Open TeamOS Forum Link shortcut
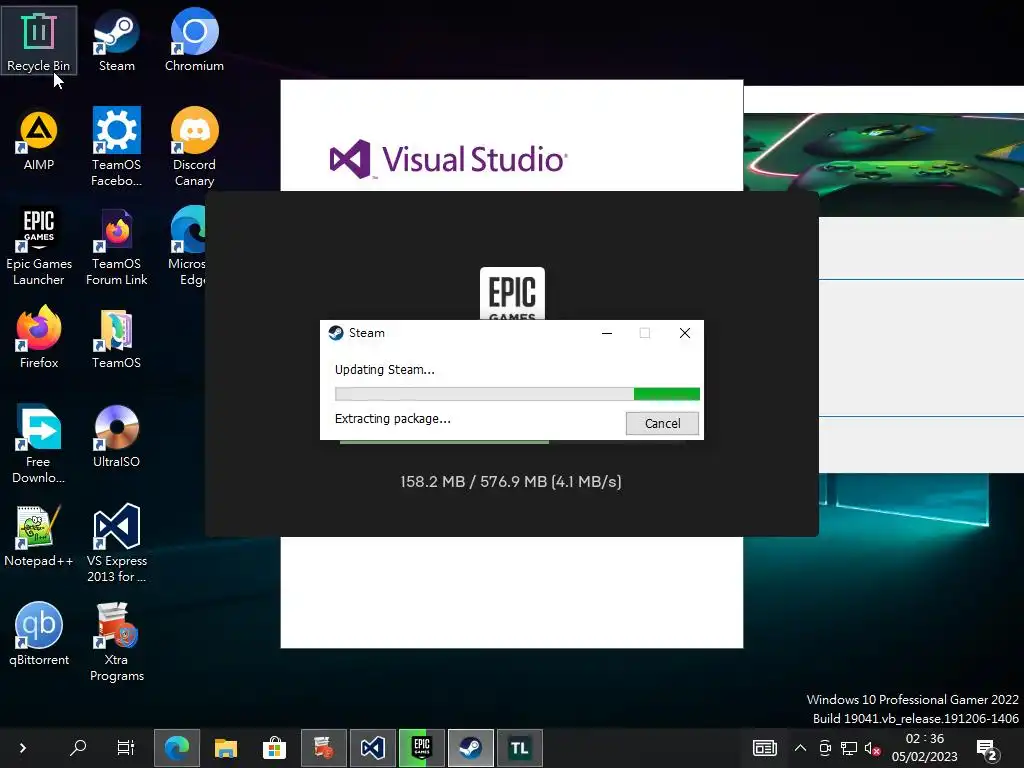Screen dimensions: 1024x768 pos(116,247)
